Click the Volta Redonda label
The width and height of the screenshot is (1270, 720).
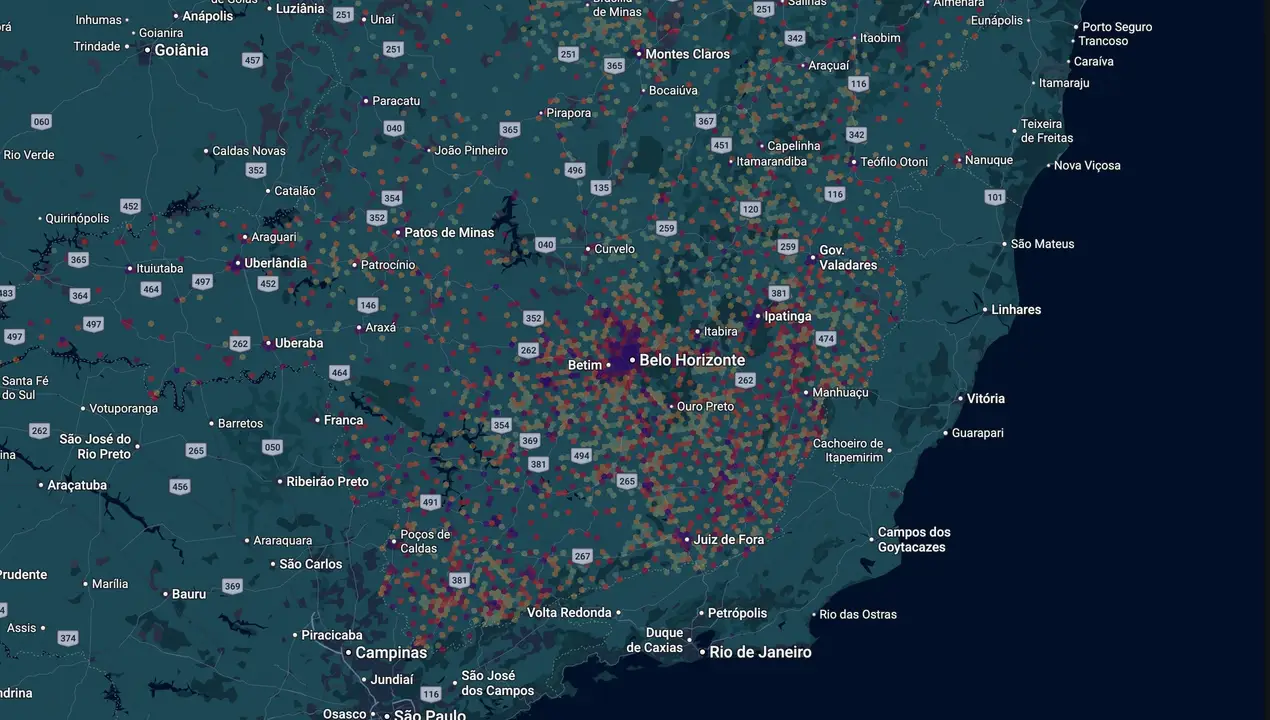point(569,612)
